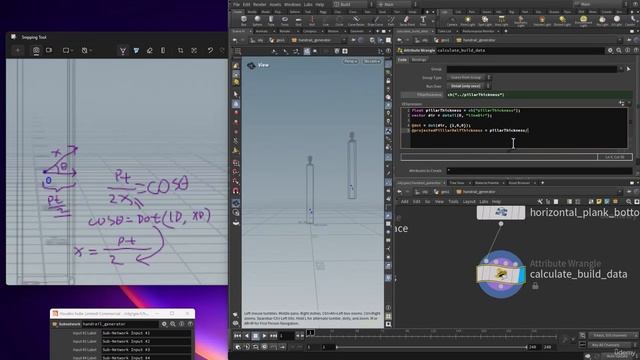This screenshot has width=640, height=360.
Task: Click the frame range slider bar
Action: [x=431, y=347]
